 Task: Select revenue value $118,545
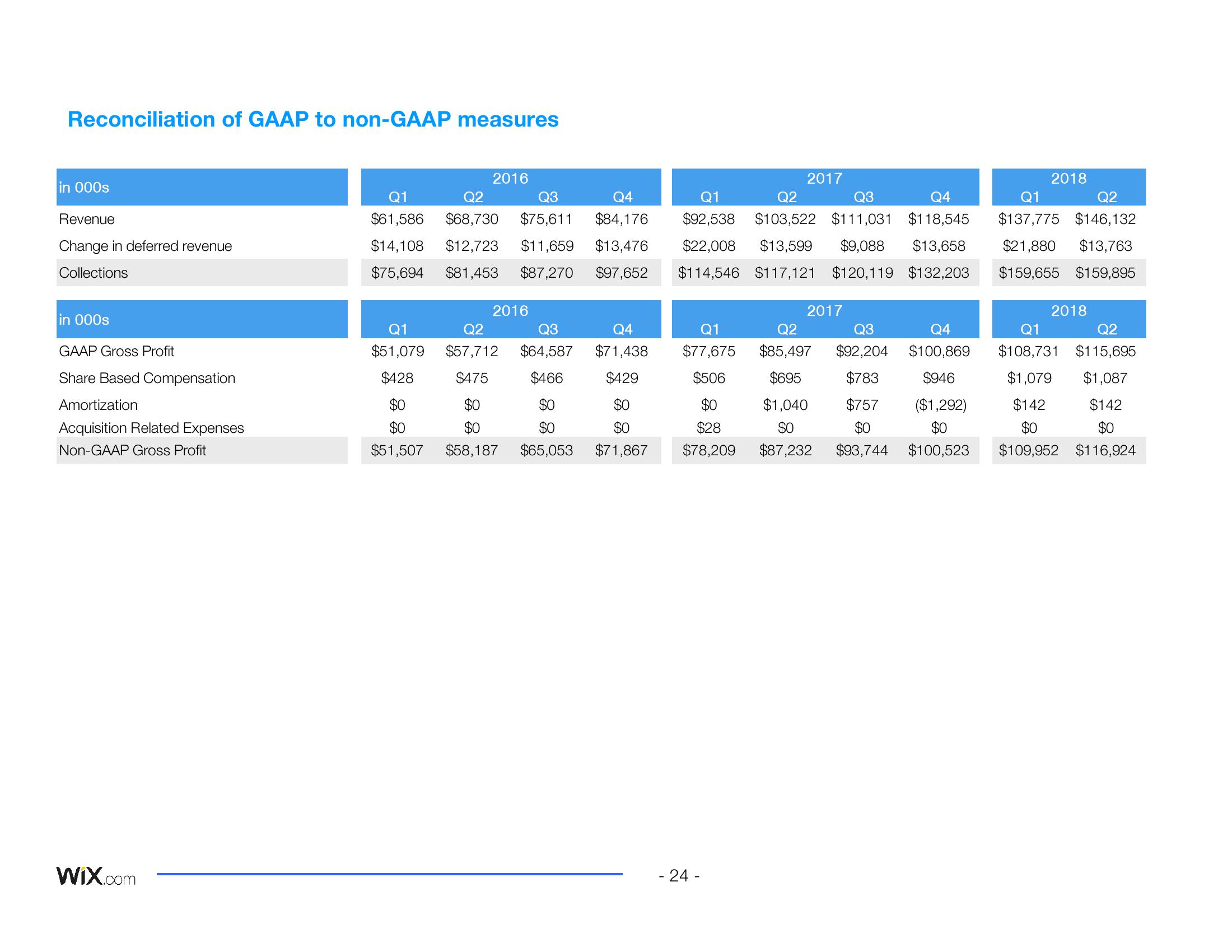tap(939, 219)
